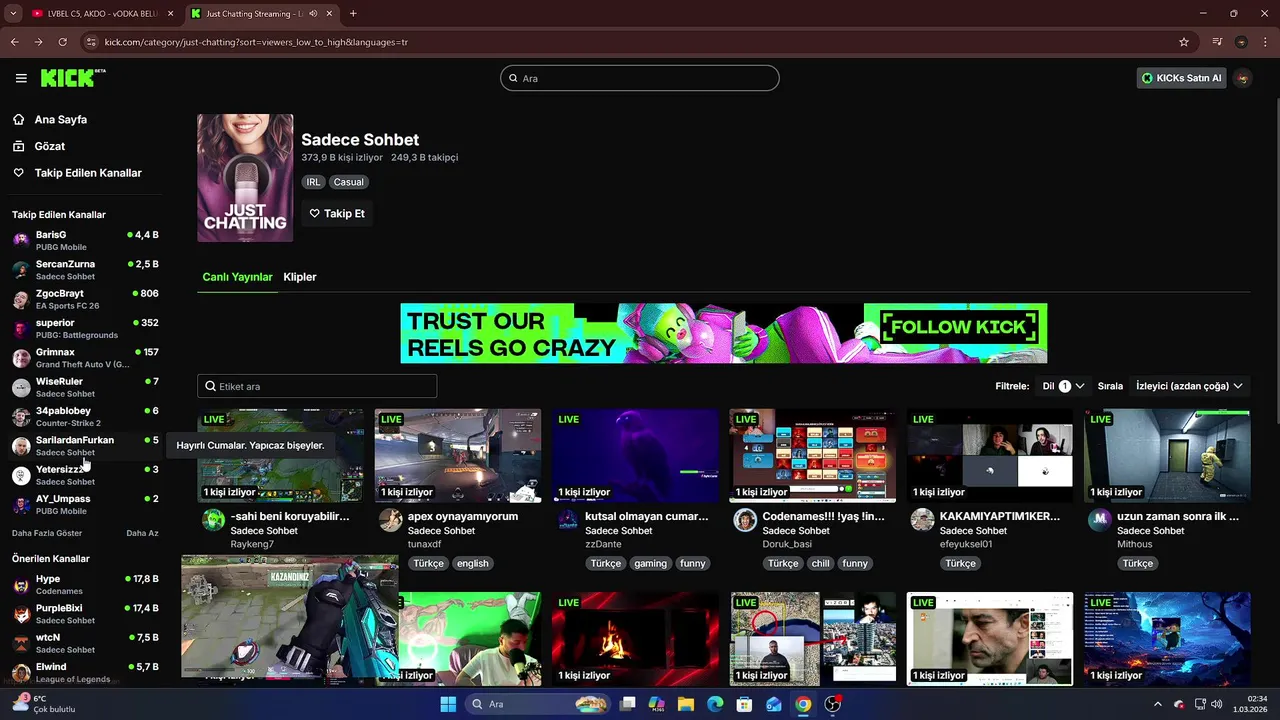This screenshot has width=1280, height=720.
Task: Open the hamburger sidebar menu
Action: click(x=21, y=78)
